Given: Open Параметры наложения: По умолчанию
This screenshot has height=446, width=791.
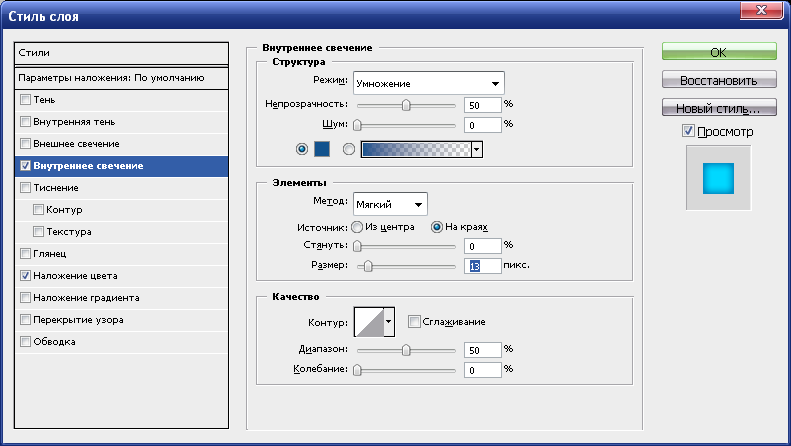Looking at the screenshot, I should (122, 78).
